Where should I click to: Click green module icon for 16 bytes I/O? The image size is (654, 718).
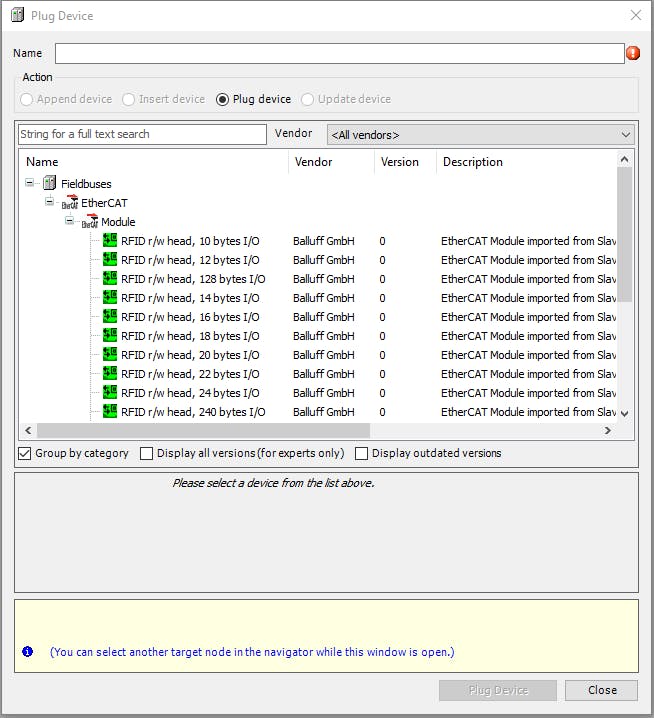tap(110, 316)
